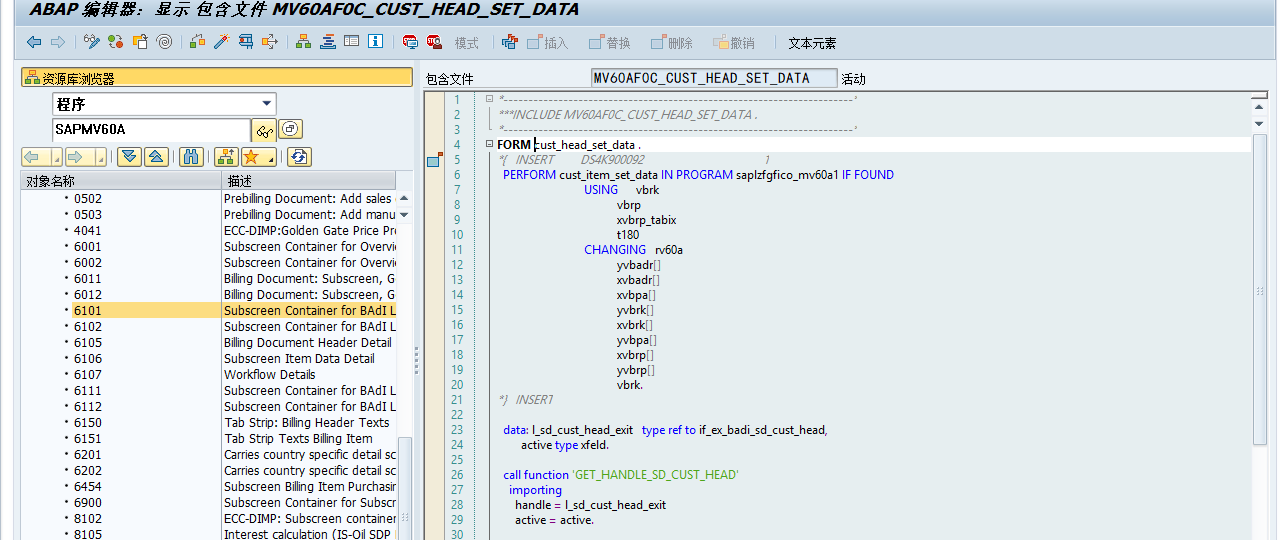Image resolution: width=1280 pixels, height=540 pixels.
Task: Select the 资源库浏览器 Repository Browser bar
Action: [217, 78]
